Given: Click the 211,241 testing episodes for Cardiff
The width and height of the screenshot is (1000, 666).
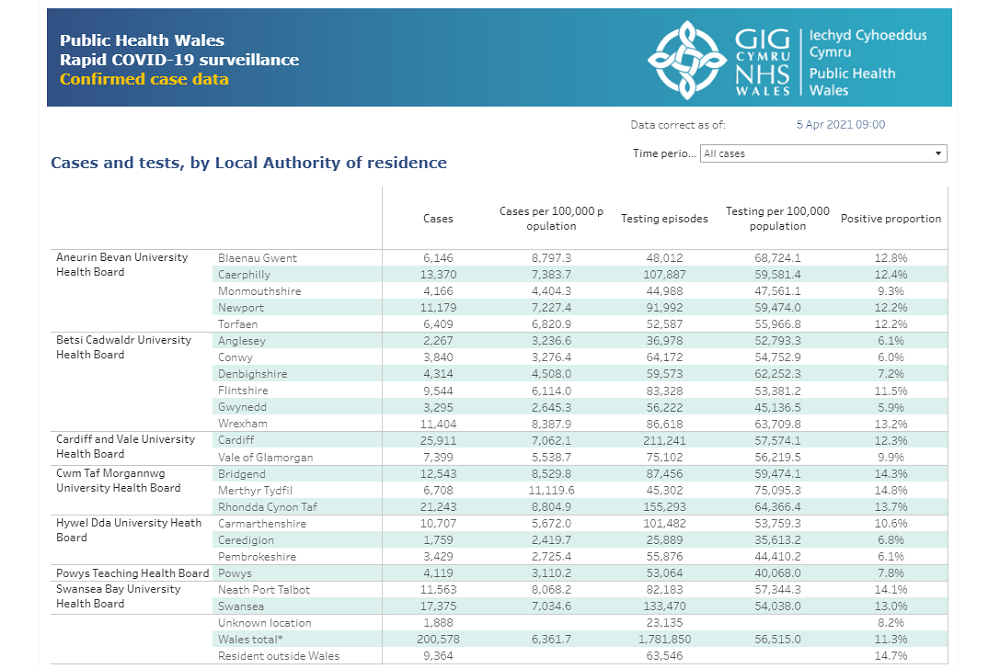Looking at the screenshot, I should point(665,441).
